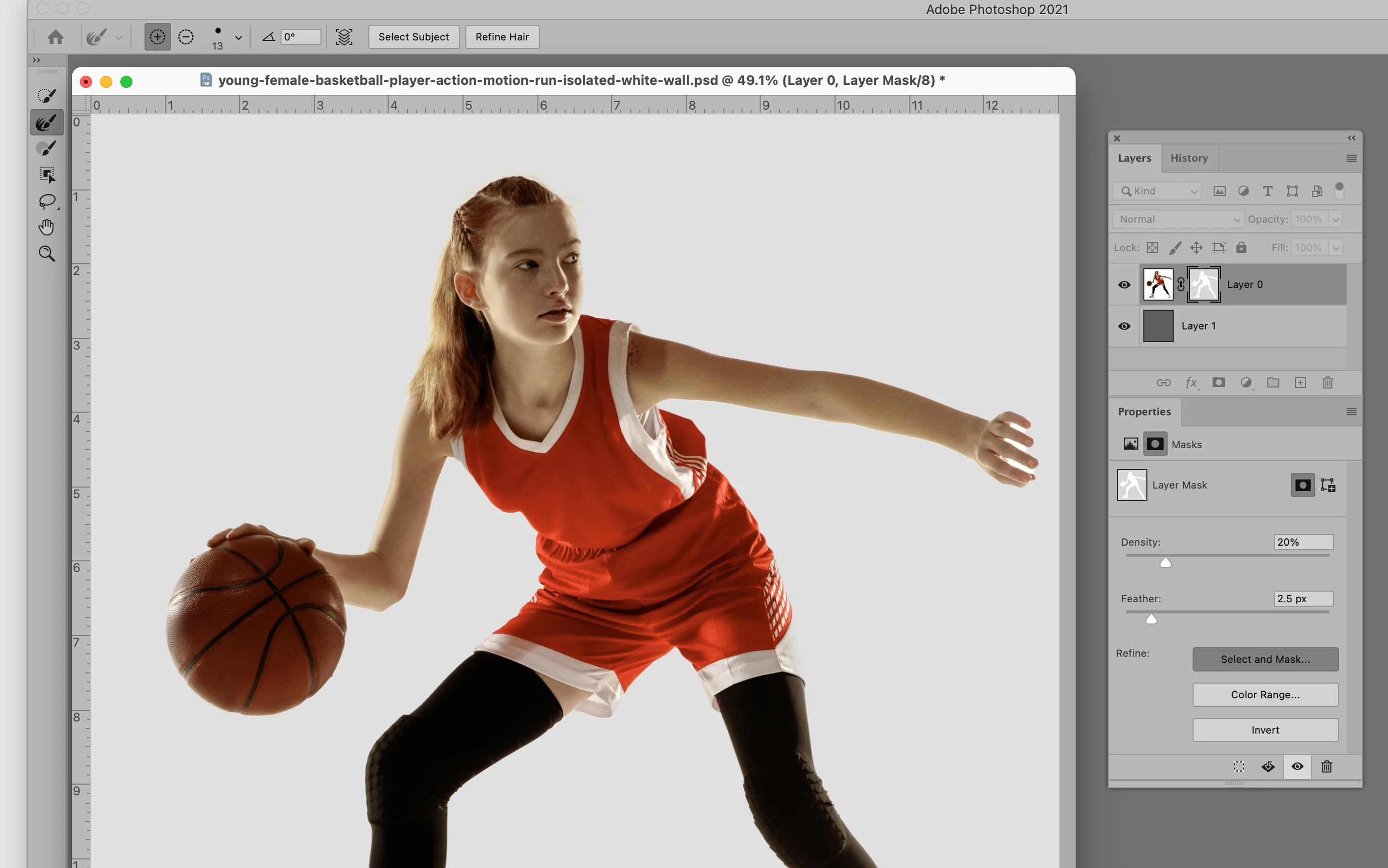
Task: Select the Hand tool
Action: 47,227
